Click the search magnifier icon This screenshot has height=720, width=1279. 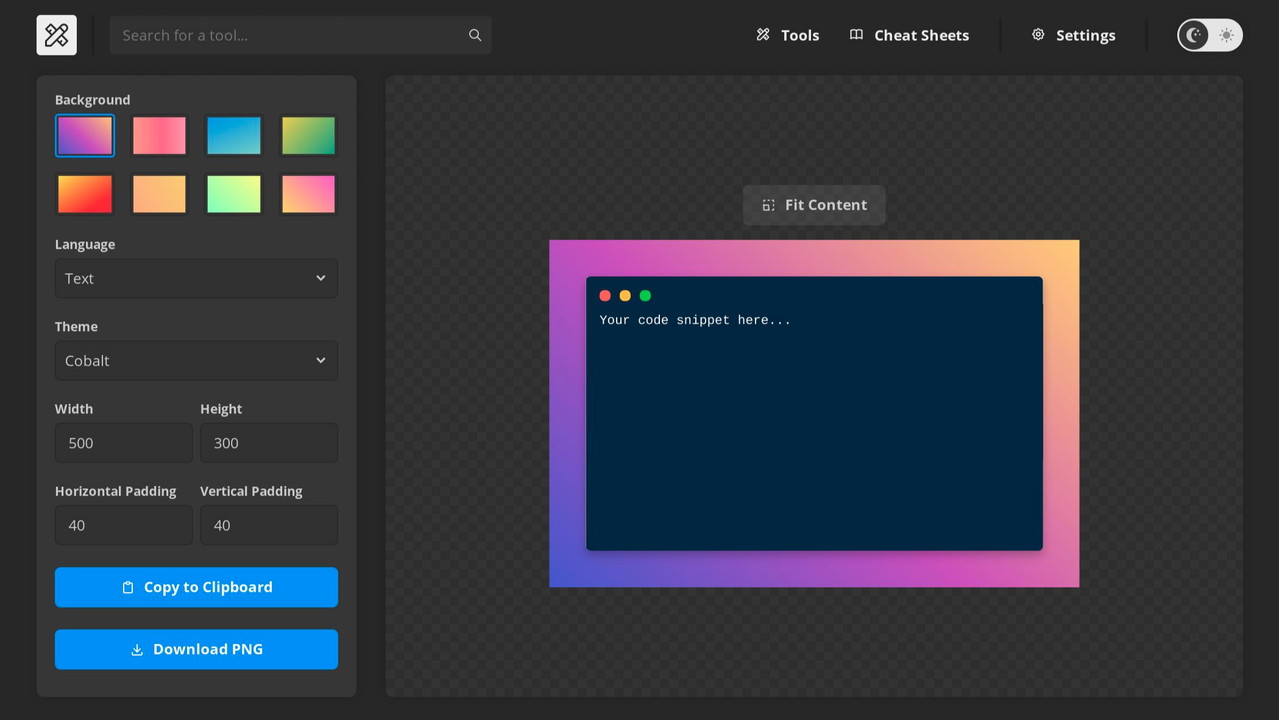[x=475, y=35]
